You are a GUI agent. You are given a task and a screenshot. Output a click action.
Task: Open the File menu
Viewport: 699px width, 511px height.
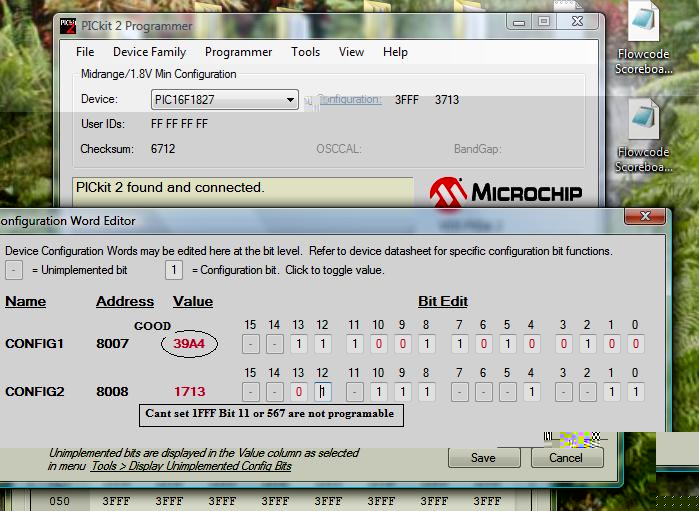[85, 52]
